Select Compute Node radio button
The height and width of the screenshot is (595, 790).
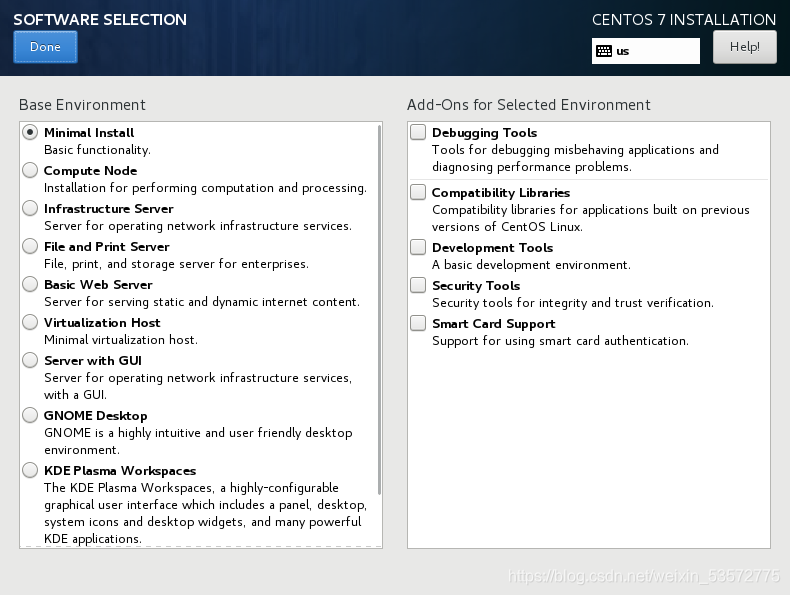click(30, 170)
